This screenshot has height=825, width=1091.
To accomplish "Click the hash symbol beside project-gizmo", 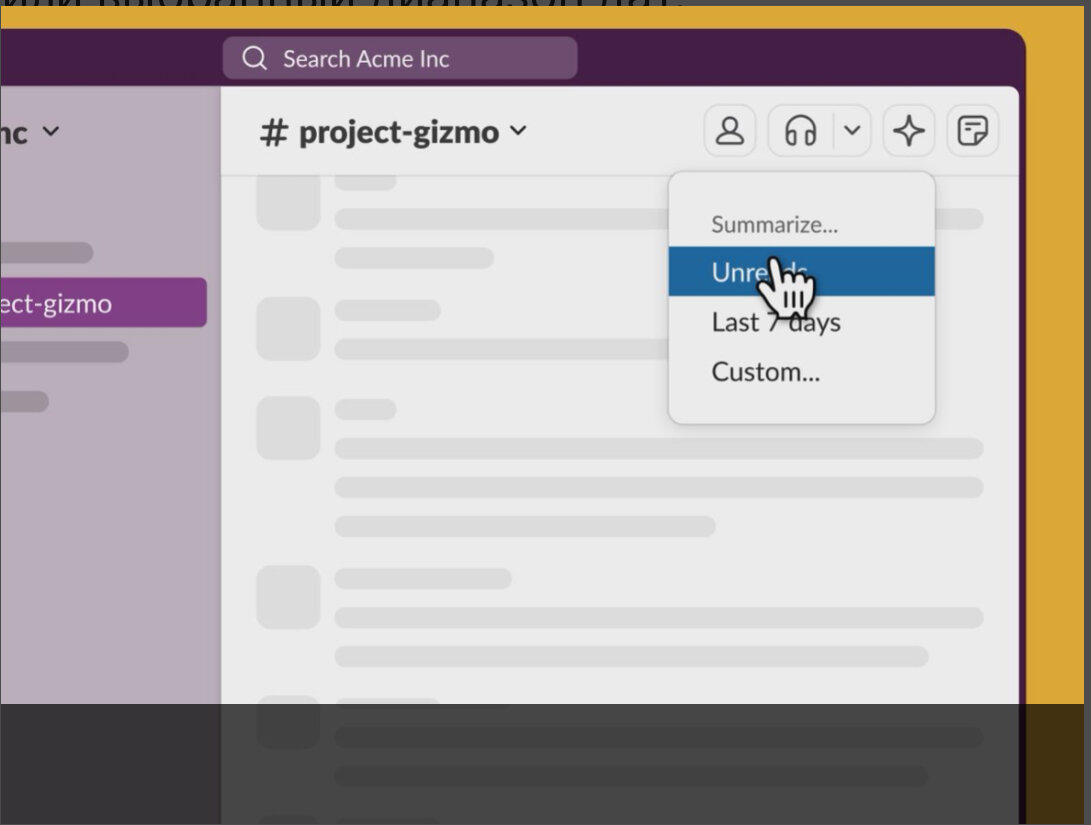I will 273,132.
